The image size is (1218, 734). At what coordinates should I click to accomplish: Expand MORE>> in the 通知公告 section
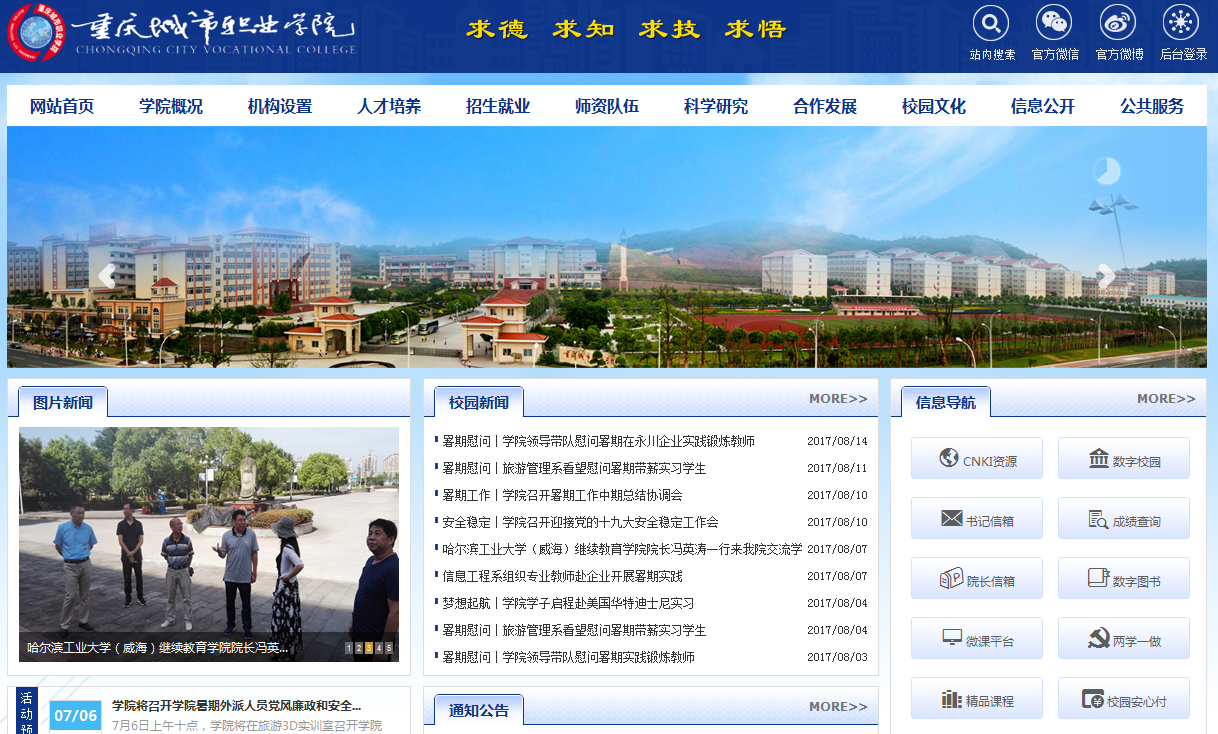tap(838, 707)
